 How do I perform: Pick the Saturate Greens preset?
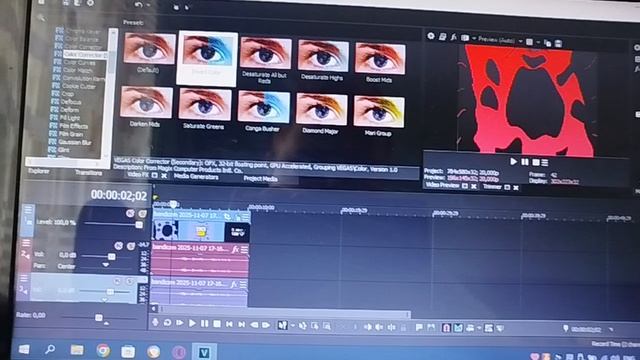point(204,109)
